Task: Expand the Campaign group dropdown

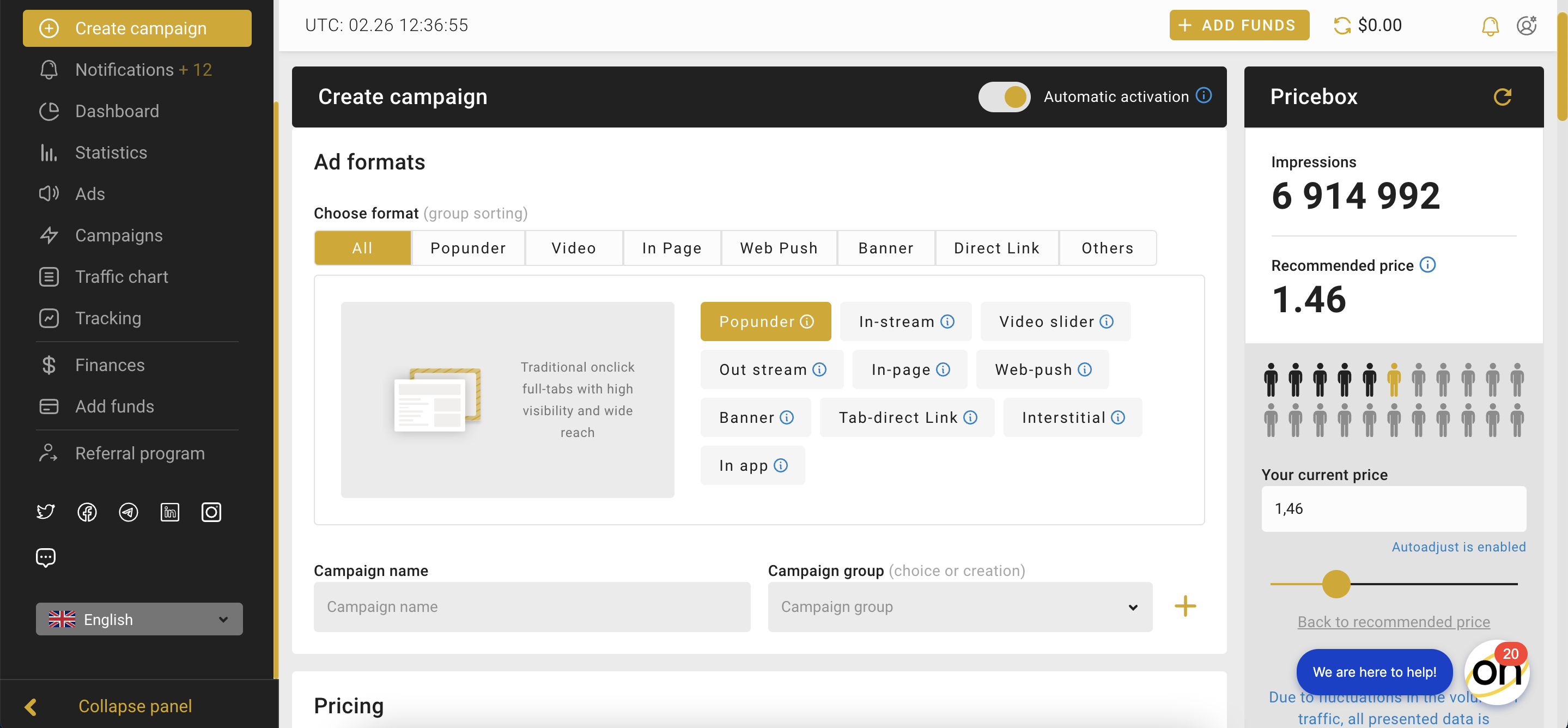Action: [959, 607]
